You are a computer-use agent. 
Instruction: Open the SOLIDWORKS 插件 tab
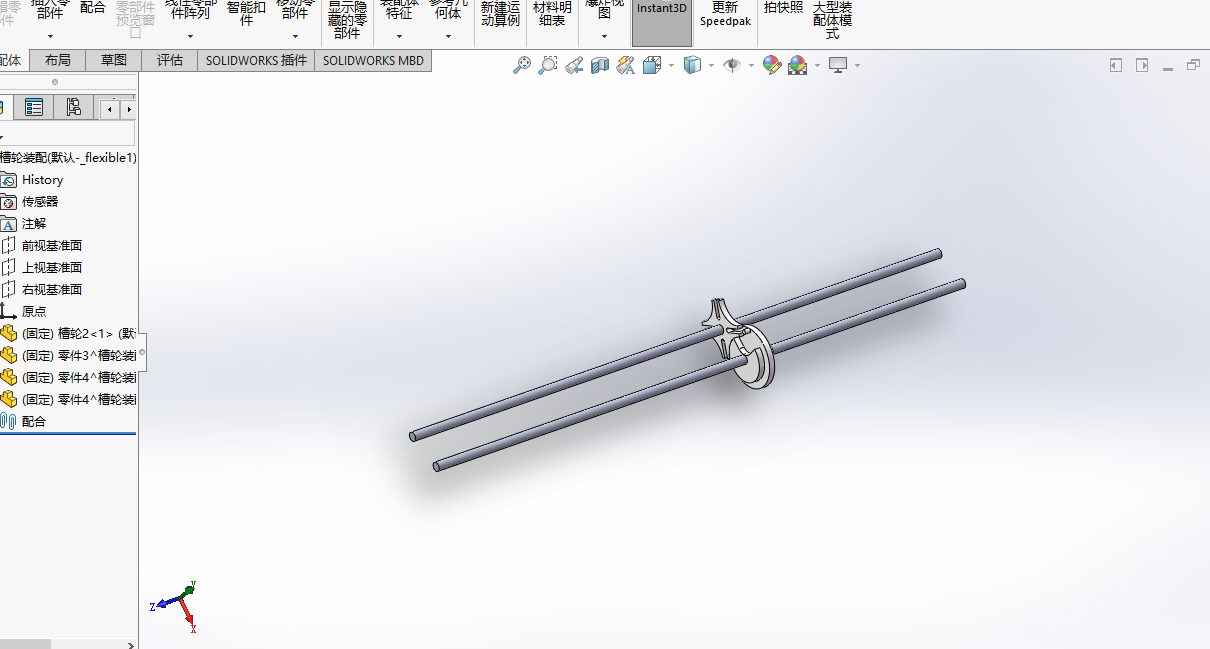coord(256,60)
